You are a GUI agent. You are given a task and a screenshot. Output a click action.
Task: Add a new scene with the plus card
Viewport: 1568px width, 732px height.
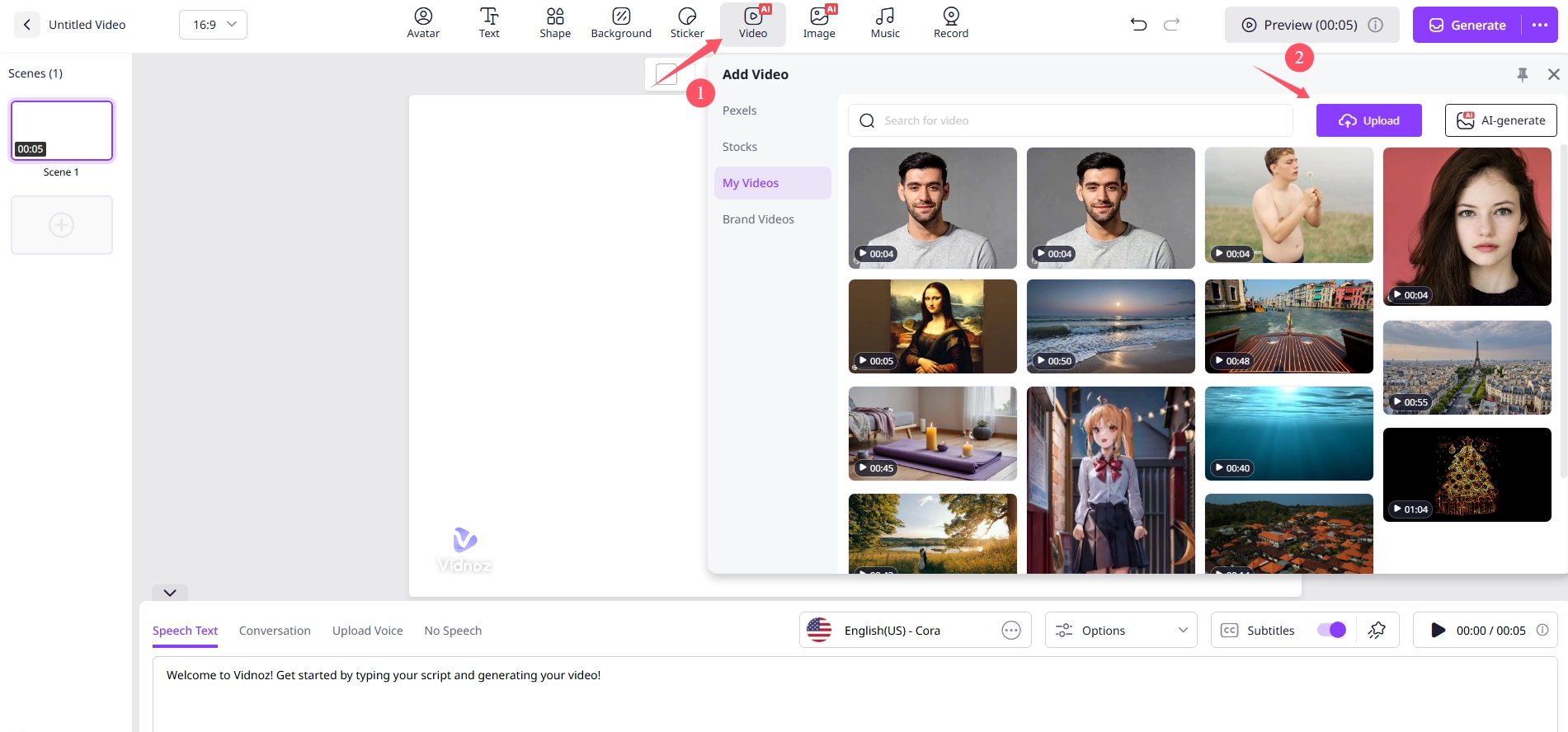coord(62,225)
